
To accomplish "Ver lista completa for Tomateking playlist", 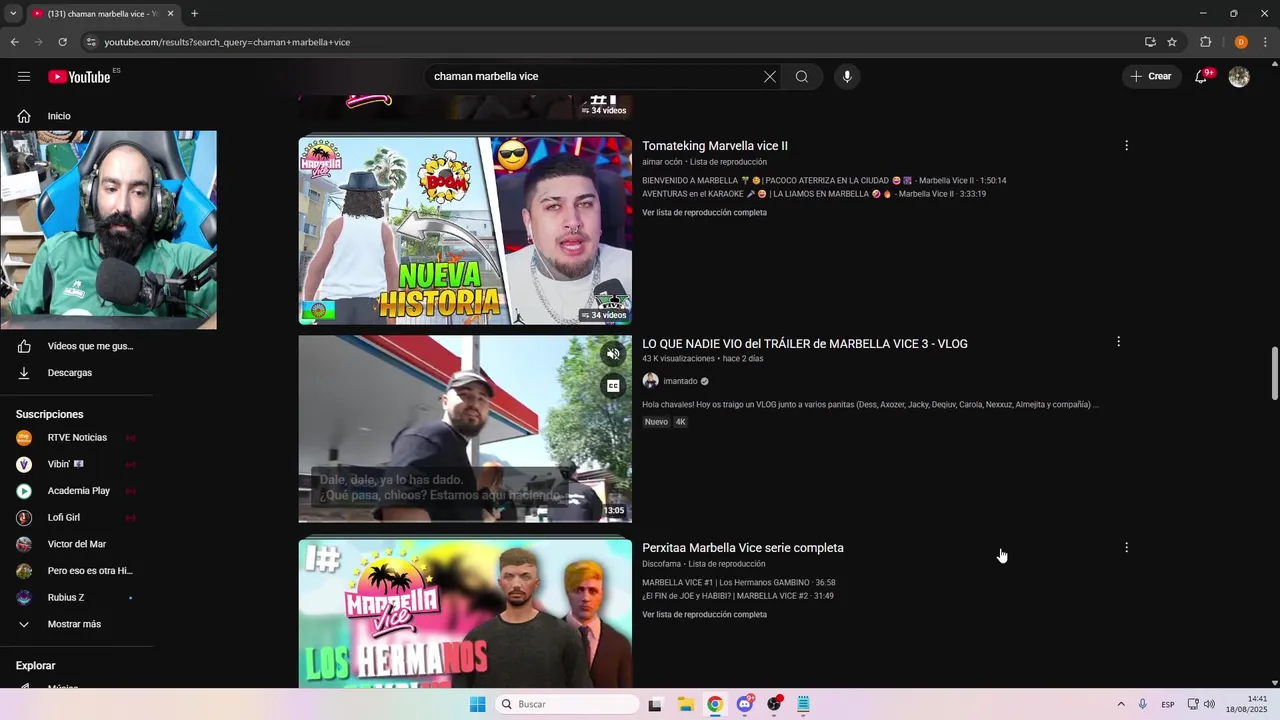I will tap(704, 213).
